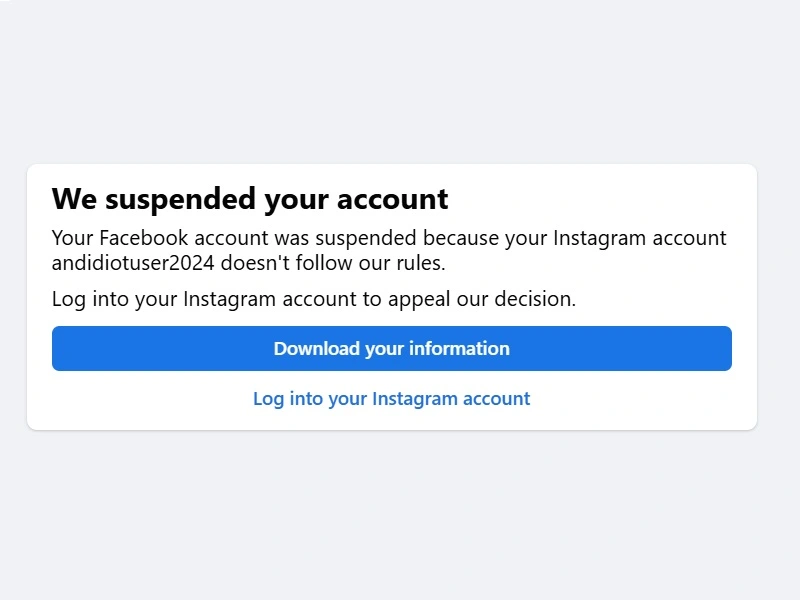Click the phrase doesn't follow our rules
Screen dimensions: 800x600
(333, 263)
